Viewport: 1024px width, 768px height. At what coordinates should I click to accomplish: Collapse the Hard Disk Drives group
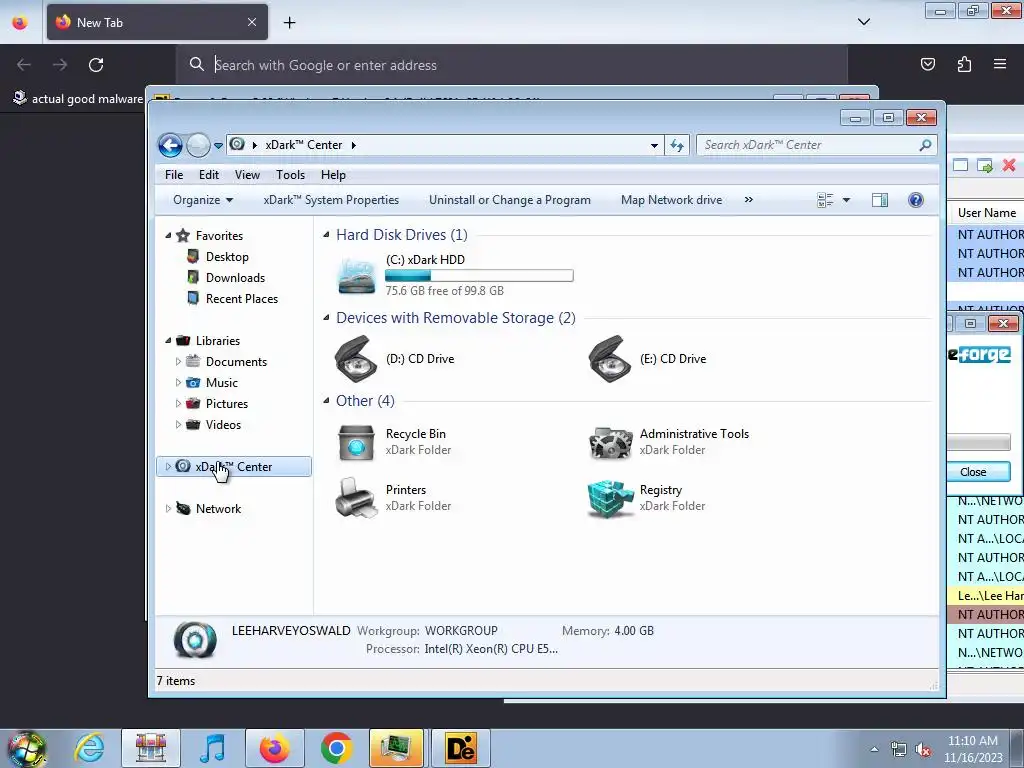326,234
